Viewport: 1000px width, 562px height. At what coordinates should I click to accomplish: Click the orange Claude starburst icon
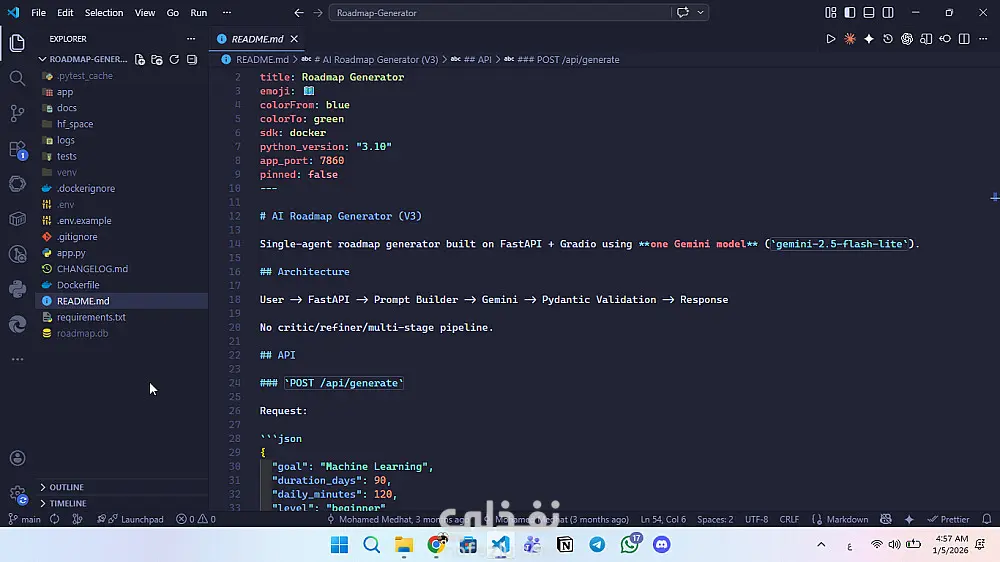tap(849, 39)
